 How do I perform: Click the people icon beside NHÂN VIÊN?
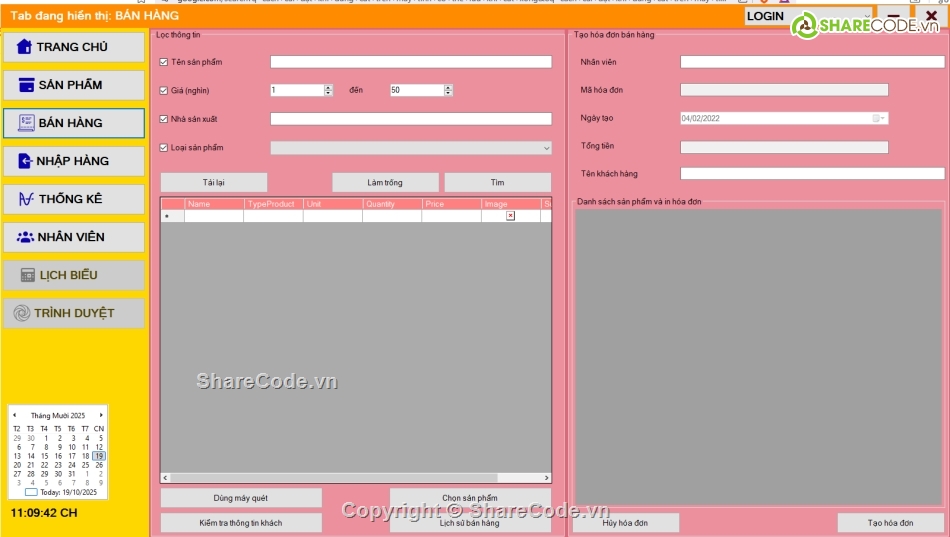click(x=25, y=237)
